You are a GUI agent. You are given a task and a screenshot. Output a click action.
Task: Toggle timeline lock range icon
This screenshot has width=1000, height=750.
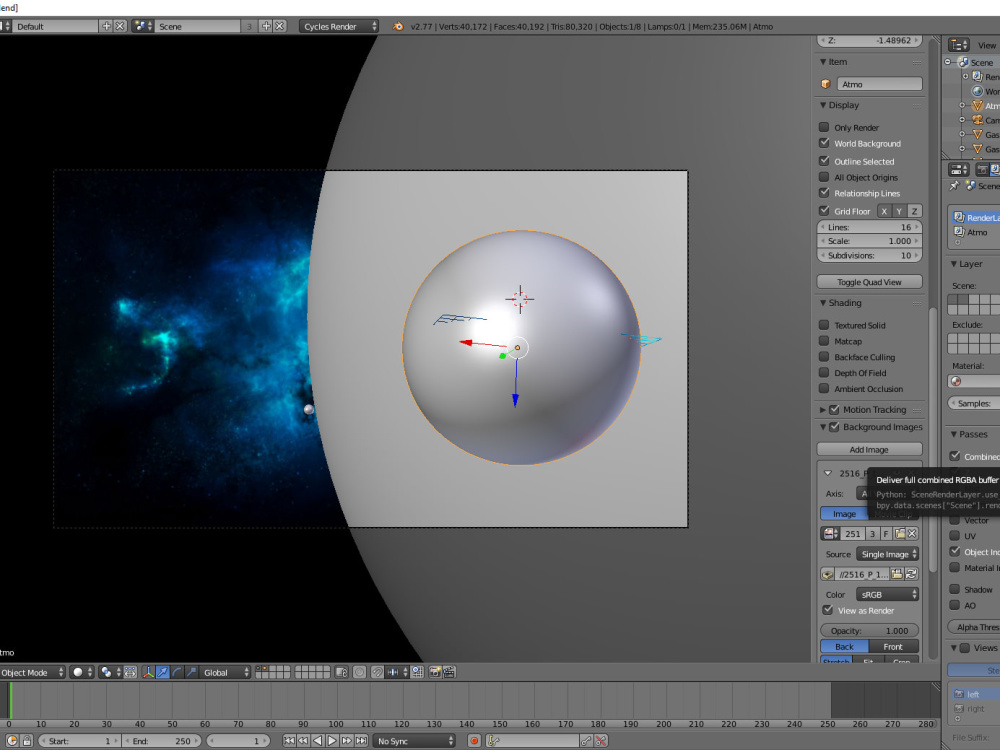click(27, 741)
